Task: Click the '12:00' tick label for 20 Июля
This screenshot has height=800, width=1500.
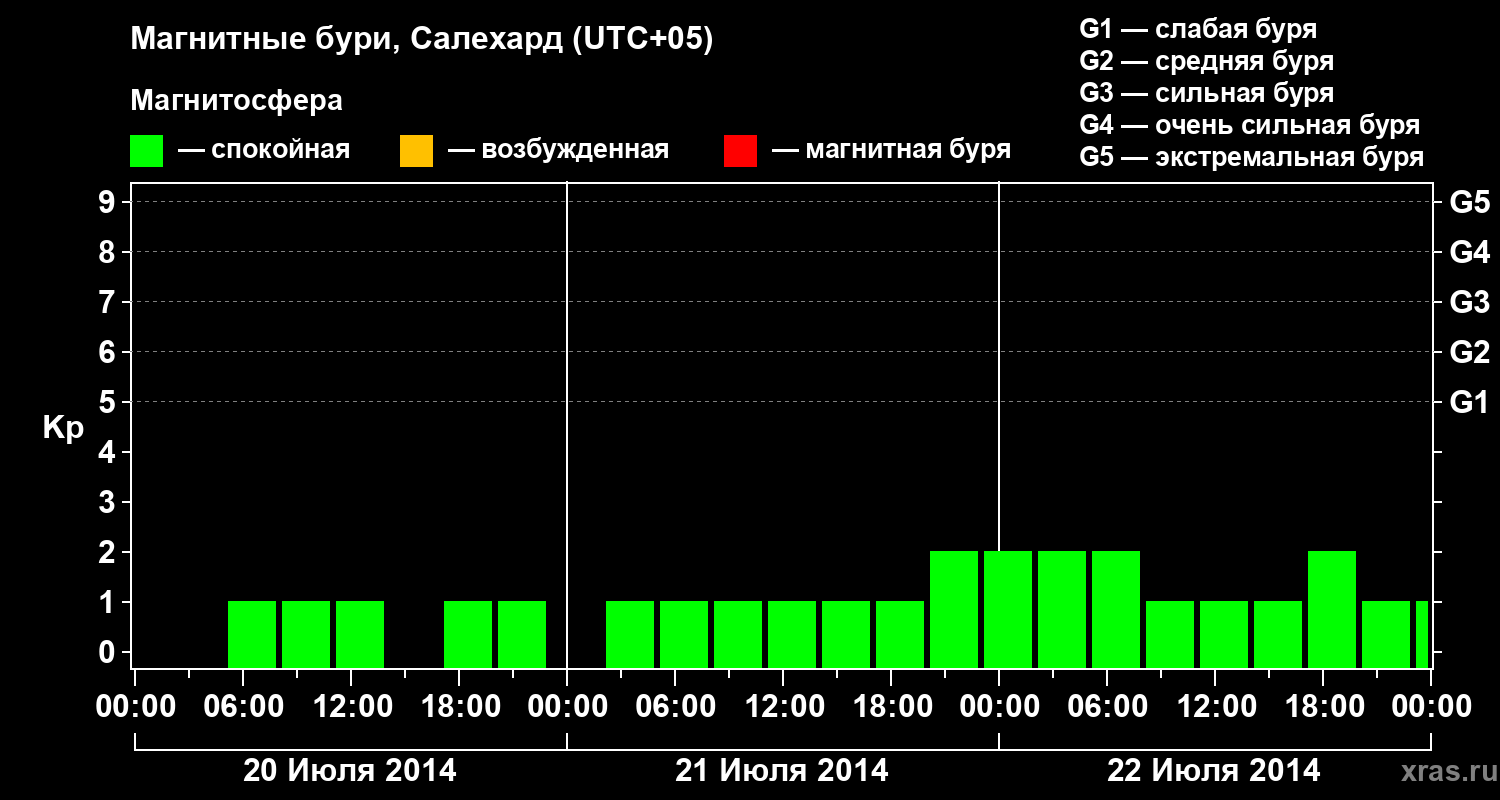Action: (x=351, y=707)
